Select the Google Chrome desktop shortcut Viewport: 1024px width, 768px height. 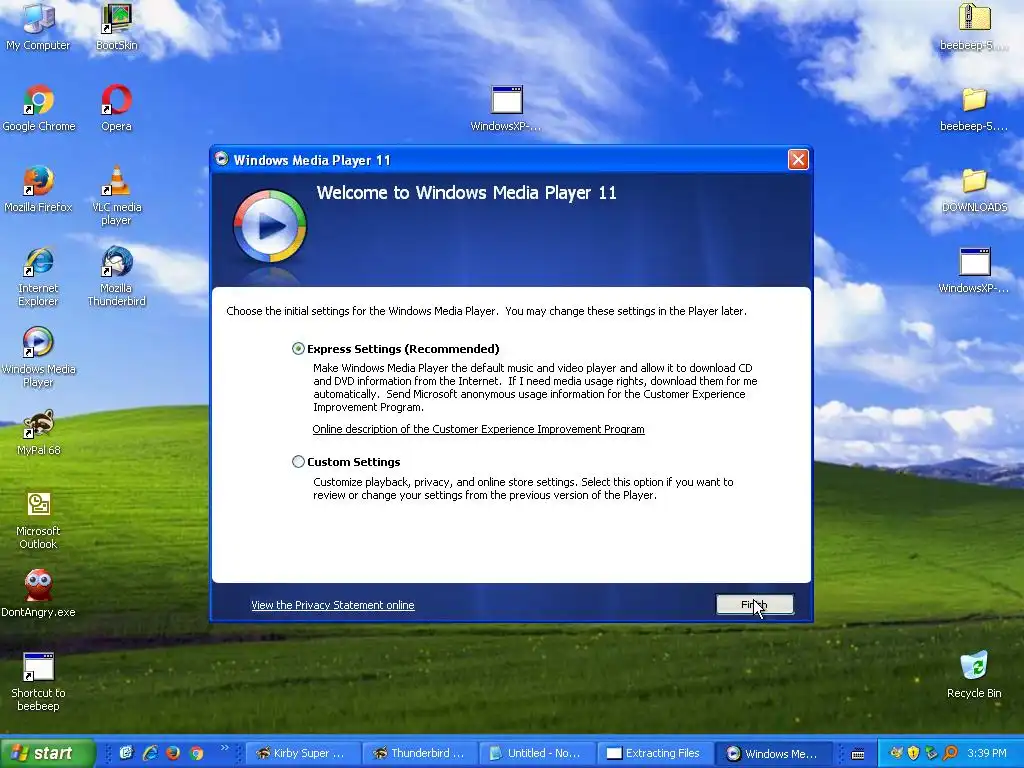click(x=39, y=108)
